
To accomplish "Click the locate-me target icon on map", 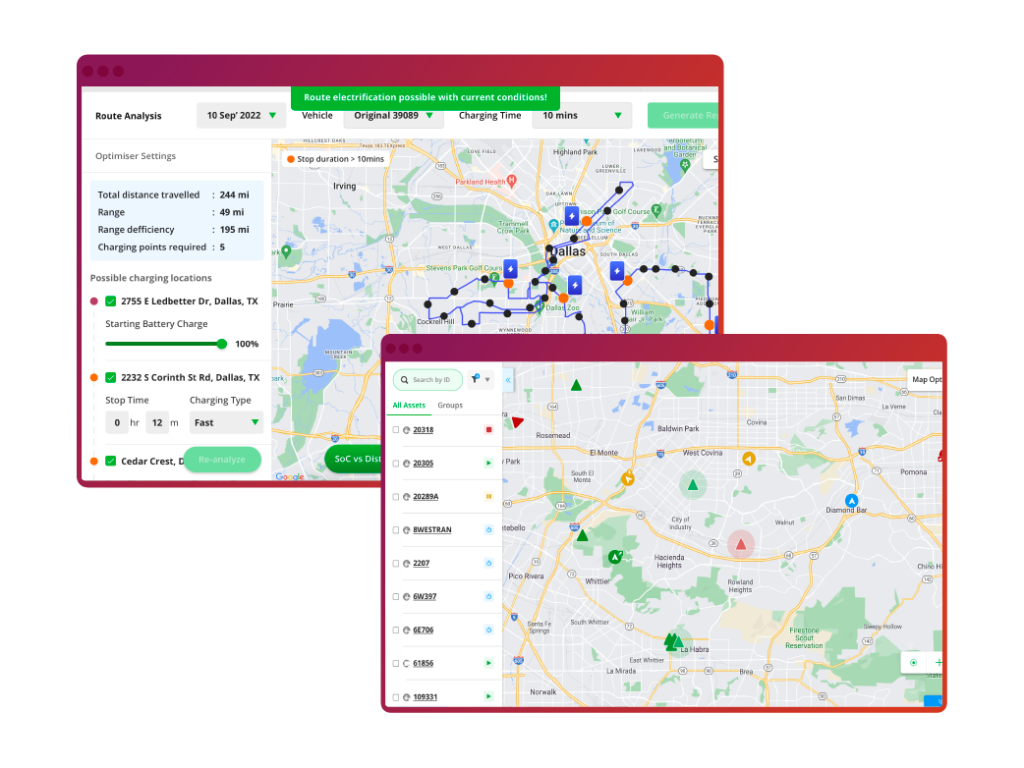I will (913, 662).
